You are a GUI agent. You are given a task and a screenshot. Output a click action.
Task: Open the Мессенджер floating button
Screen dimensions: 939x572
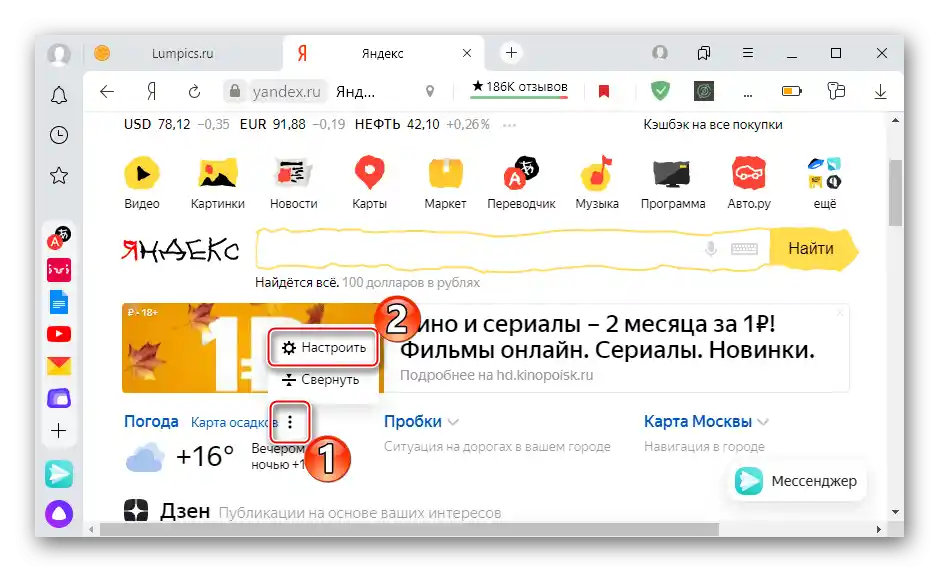tap(797, 481)
